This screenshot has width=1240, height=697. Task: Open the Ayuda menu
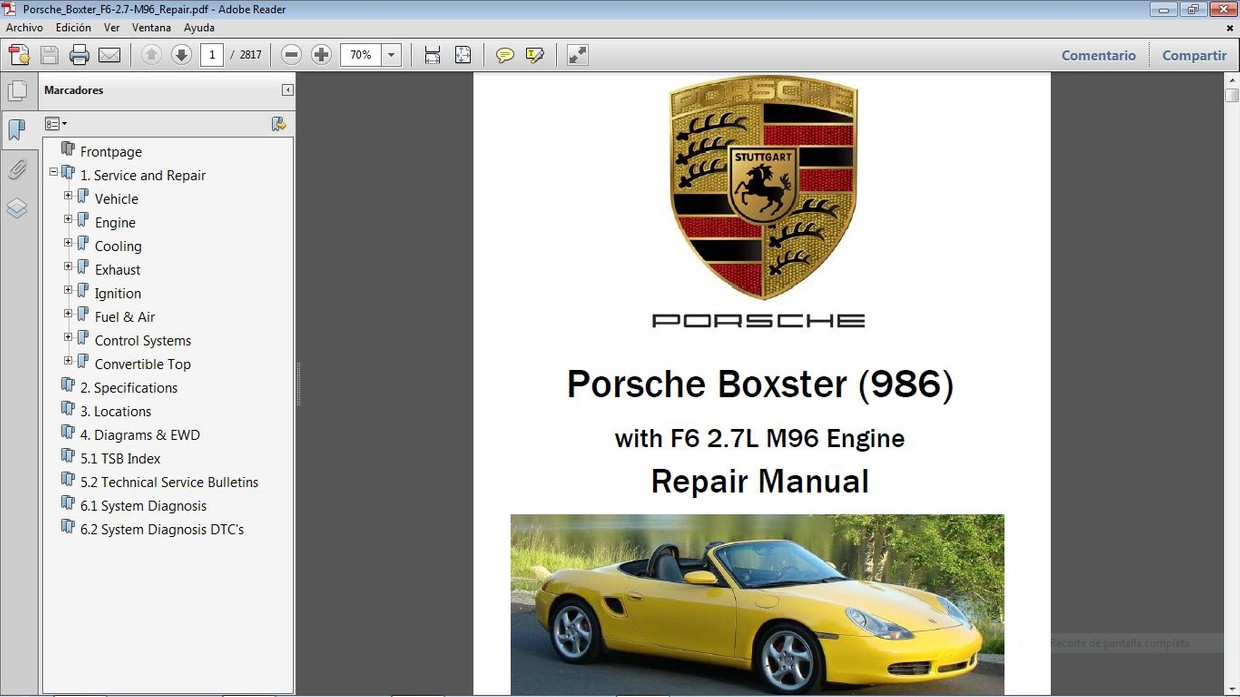[199, 28]
